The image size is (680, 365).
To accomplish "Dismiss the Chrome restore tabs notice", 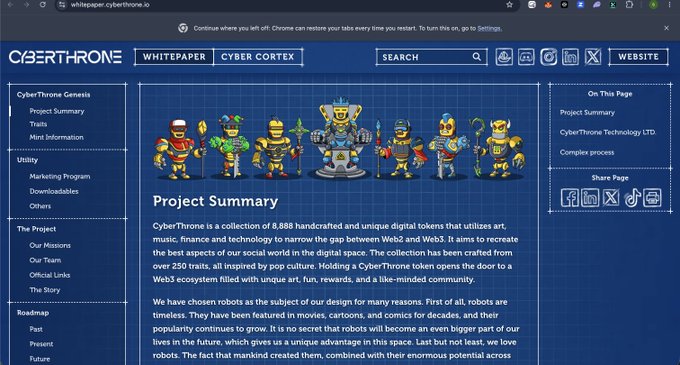I will coord(666,28).
